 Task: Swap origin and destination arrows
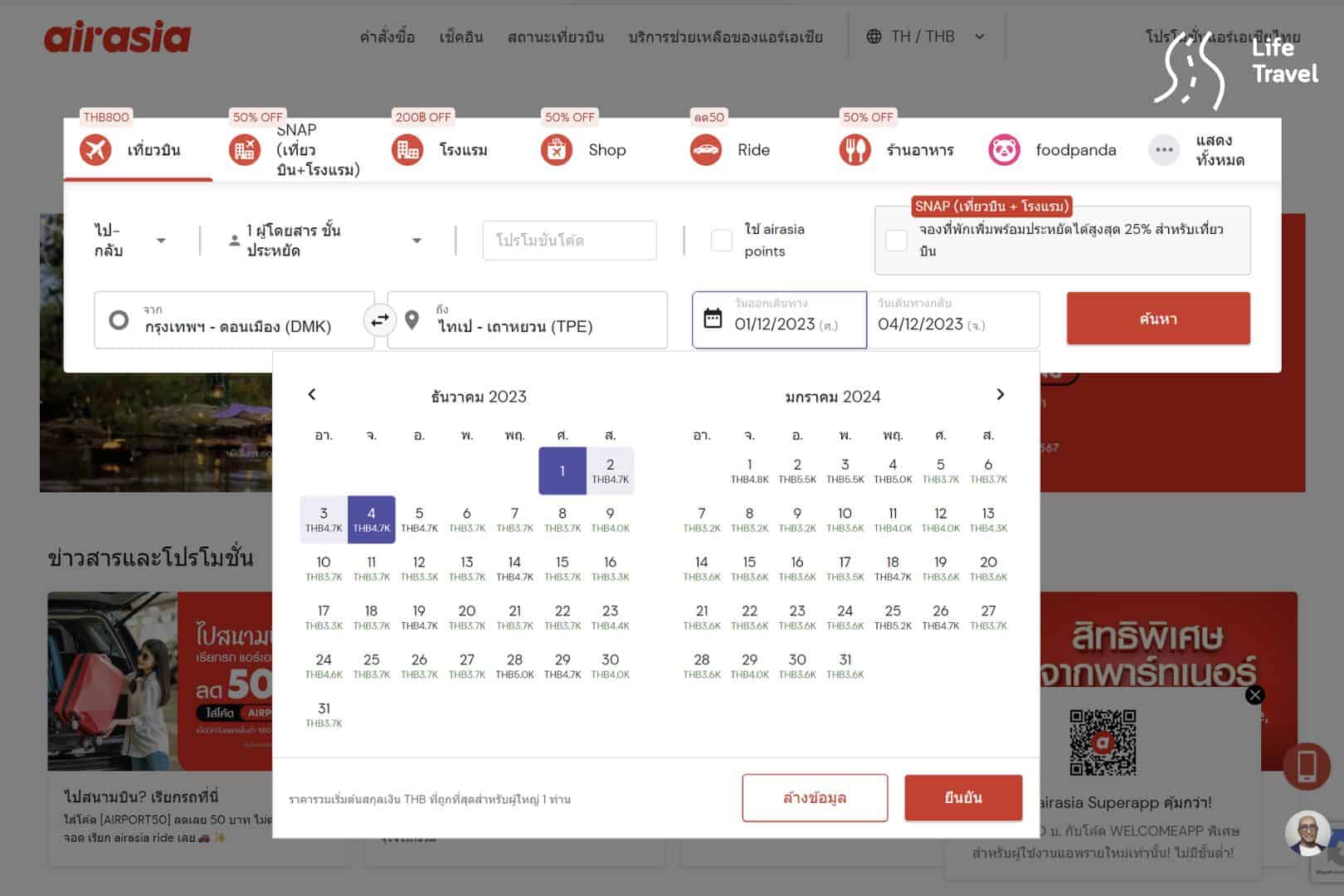pos(380,319)
